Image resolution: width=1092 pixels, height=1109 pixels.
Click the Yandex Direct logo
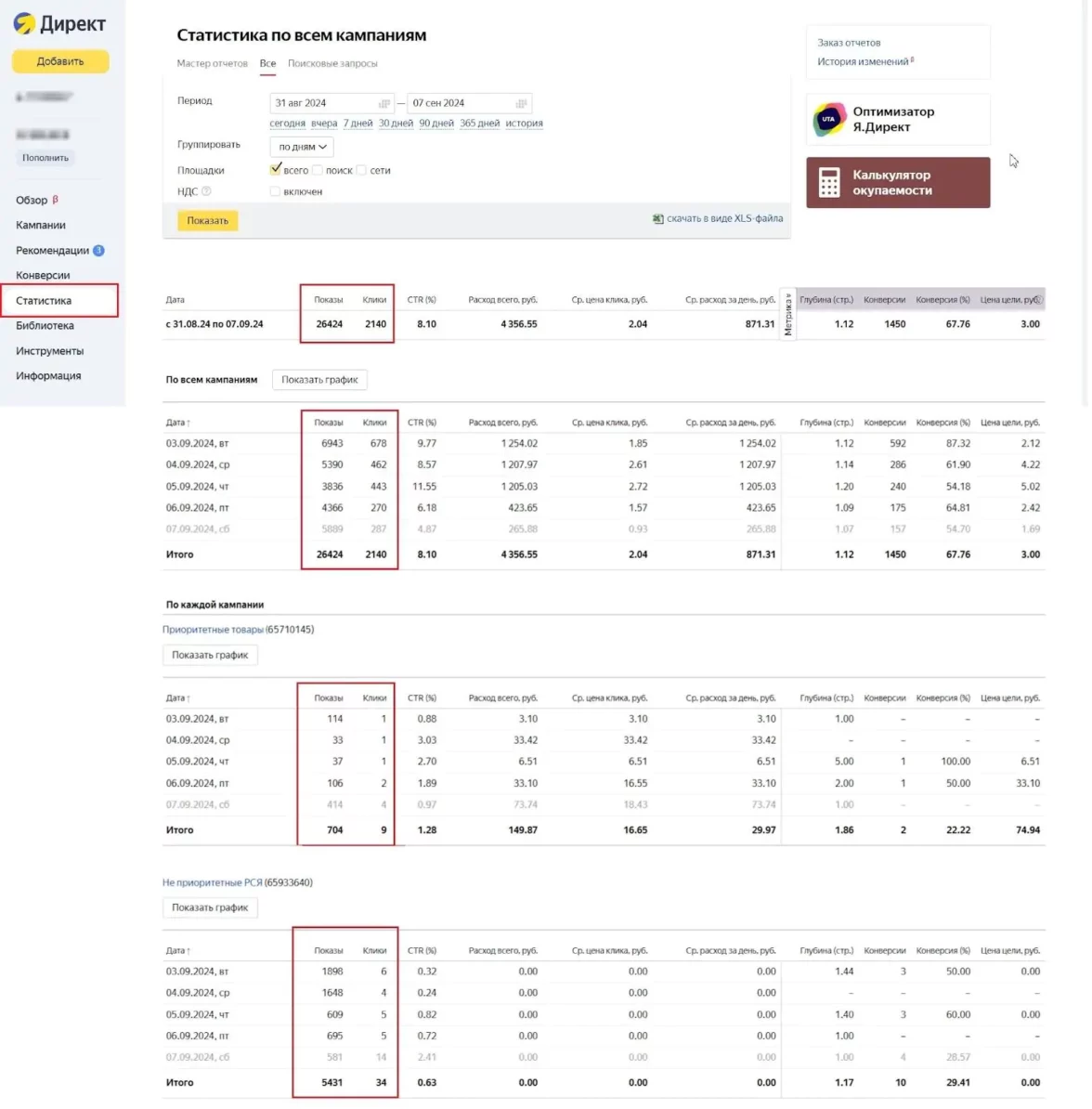(x=59, y=23)
